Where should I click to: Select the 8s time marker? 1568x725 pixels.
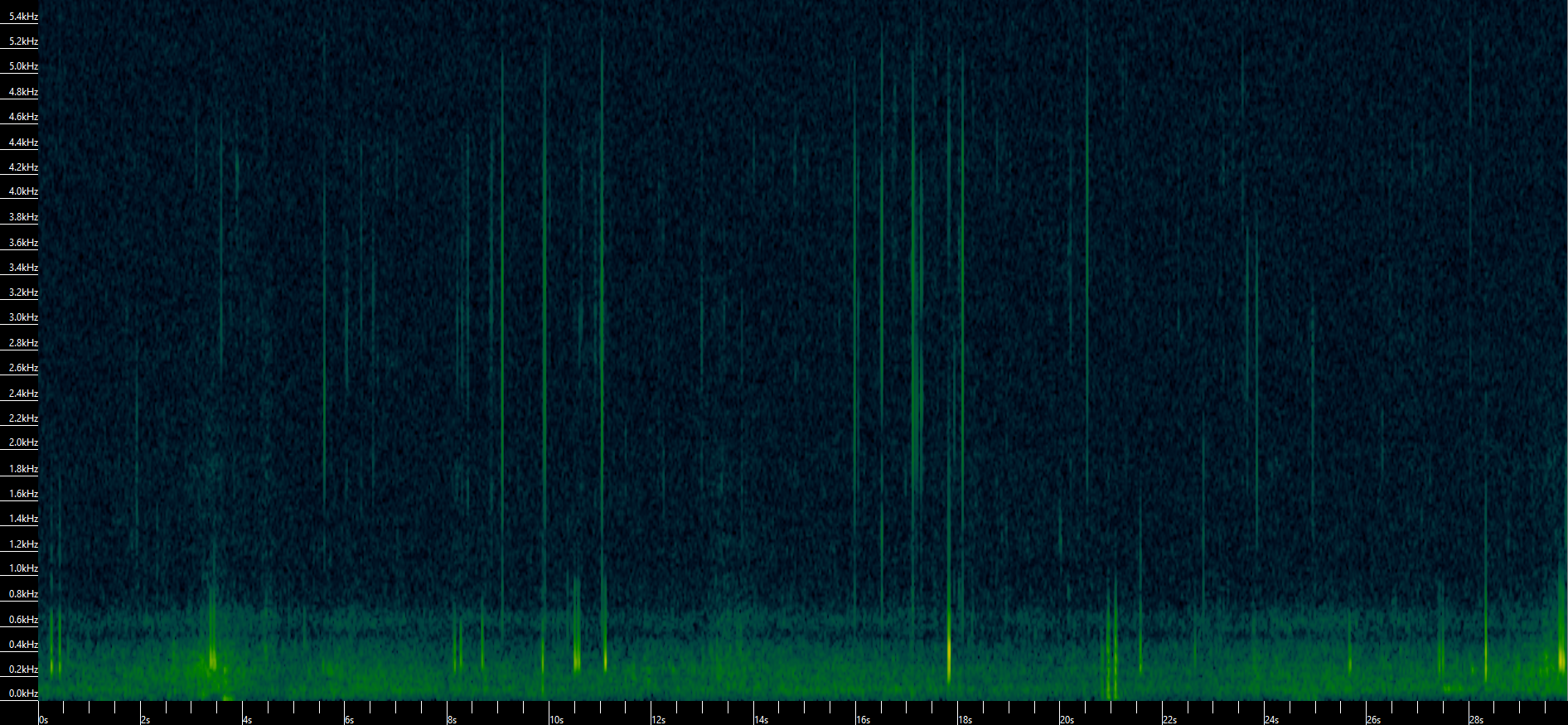point(452,720)
